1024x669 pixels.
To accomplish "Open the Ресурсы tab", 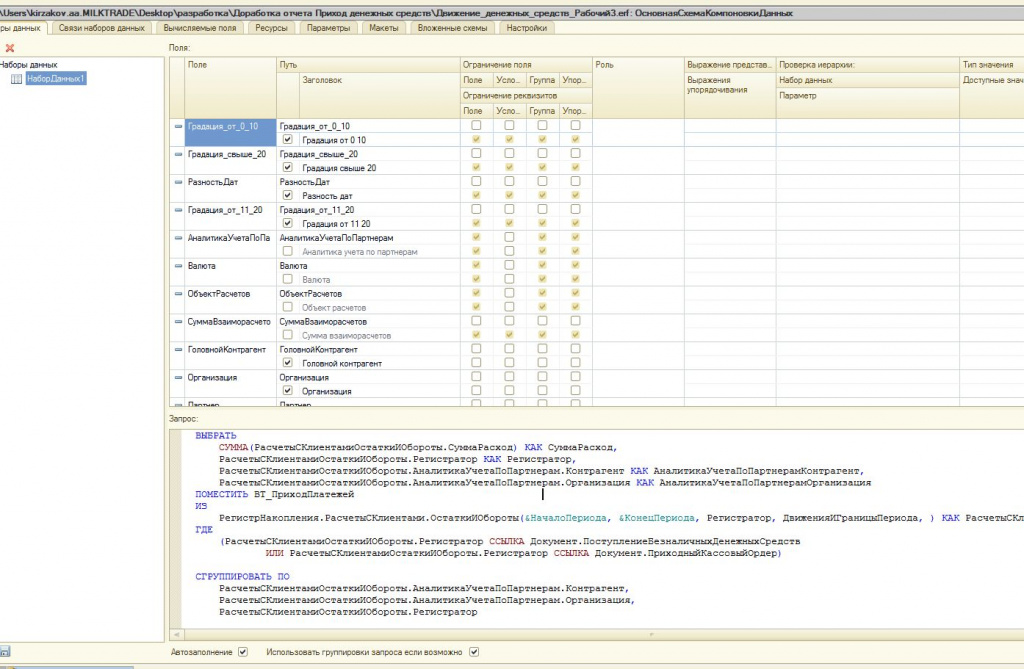I will [x=272, y=28].
